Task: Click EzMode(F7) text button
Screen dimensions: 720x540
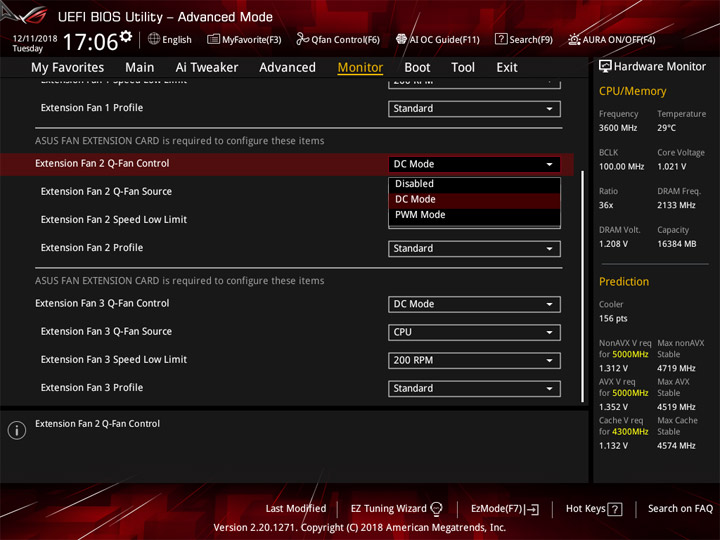Action: [497, 509]
